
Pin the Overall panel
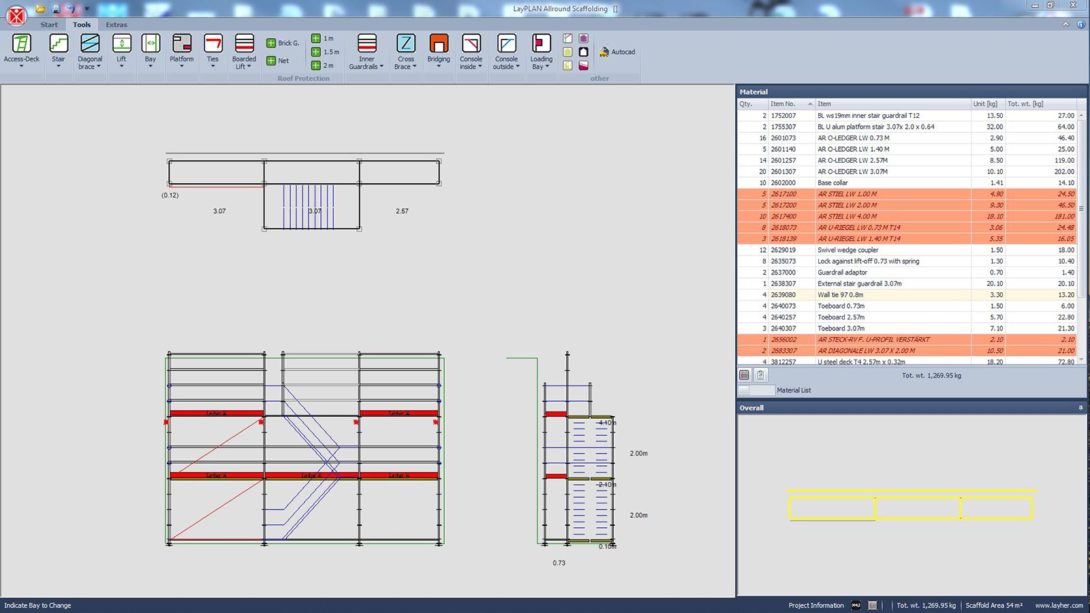(1080, 408)
